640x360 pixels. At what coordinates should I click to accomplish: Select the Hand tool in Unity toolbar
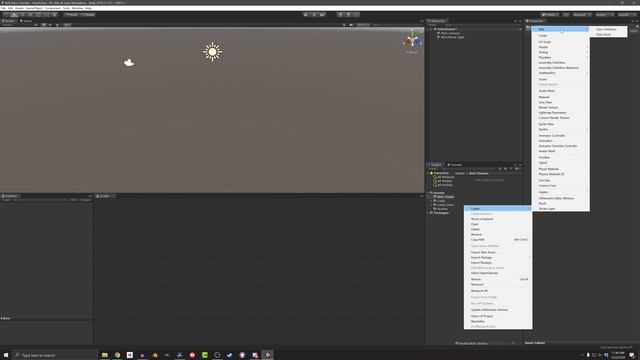point(6,15)
